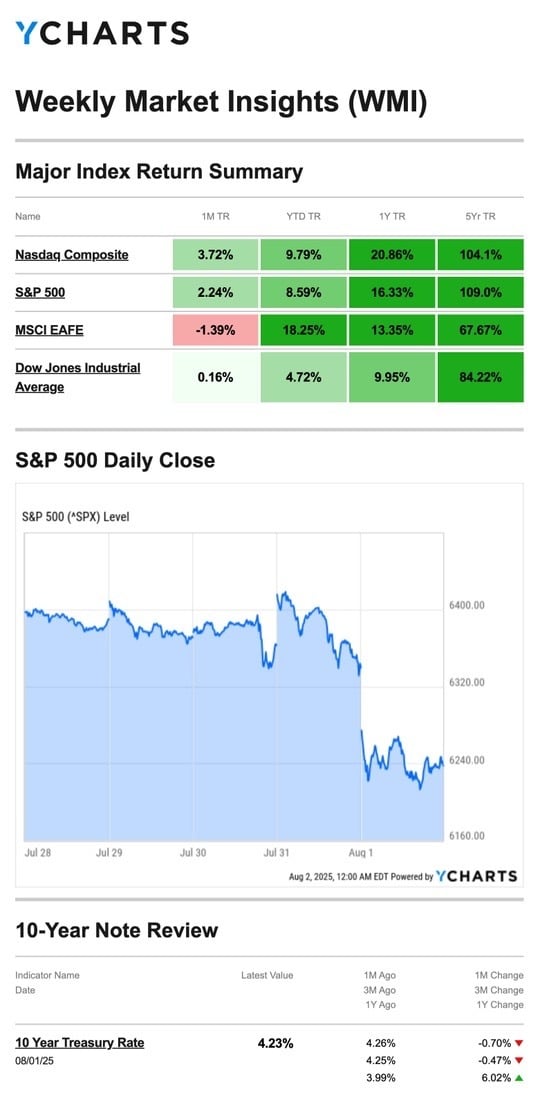Click the YCharts logo under the chart

pyautogui.click(x=476, y=876)
